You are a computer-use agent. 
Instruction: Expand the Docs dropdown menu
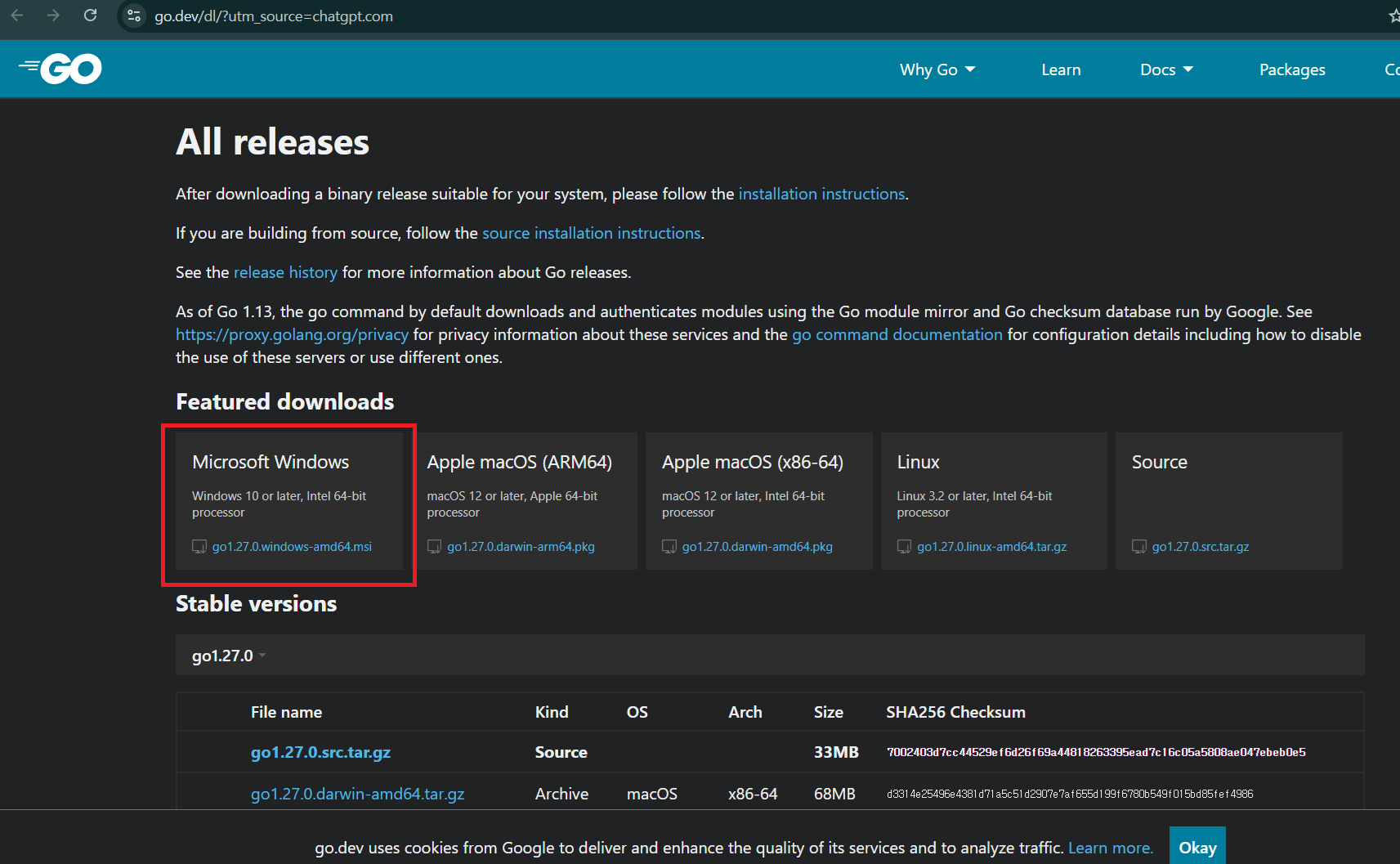[1166, 69]
